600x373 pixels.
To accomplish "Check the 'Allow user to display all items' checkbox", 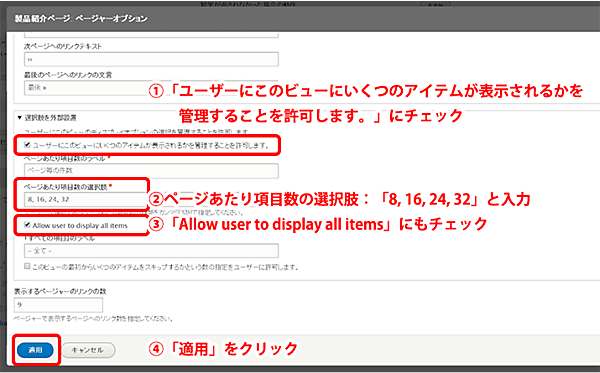I will [27, 225].
